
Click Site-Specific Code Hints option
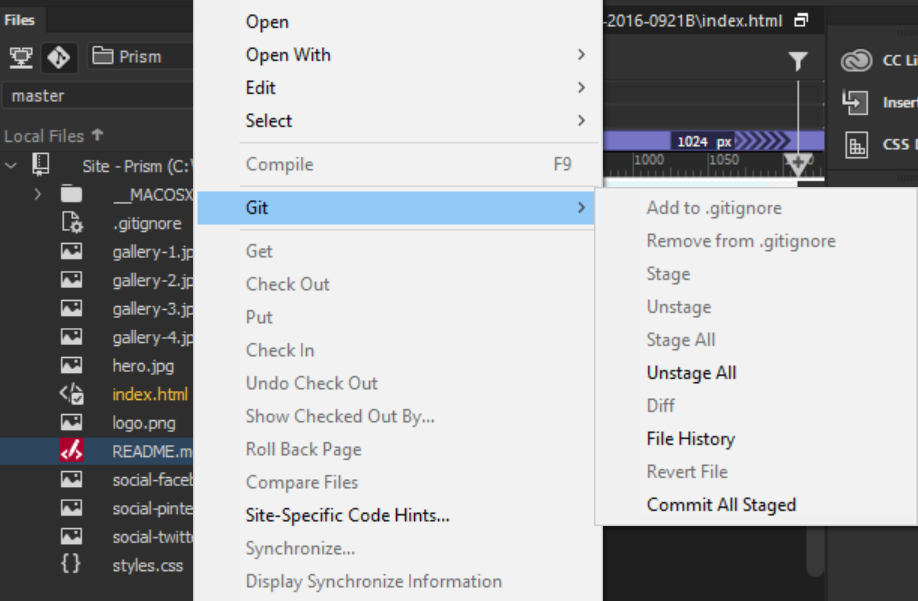click(347, 515)
